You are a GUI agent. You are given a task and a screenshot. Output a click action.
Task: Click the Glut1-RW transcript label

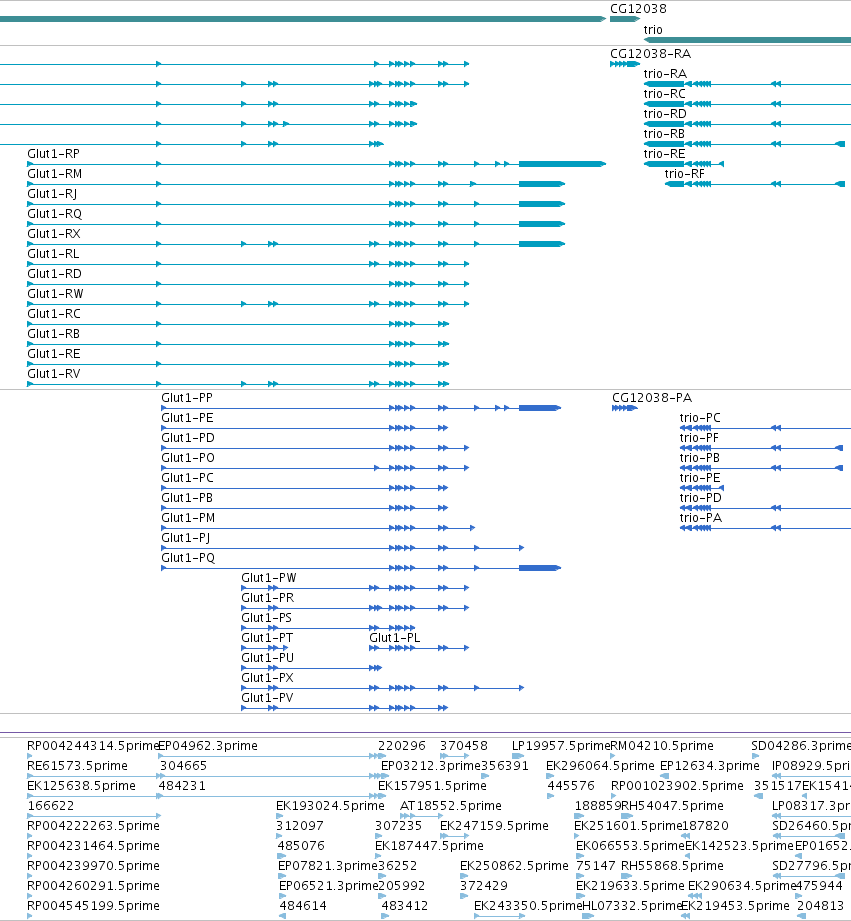pyautogui.click(x=55, y=293)
